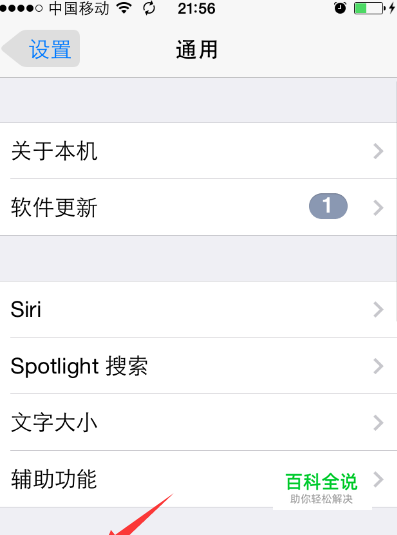Tap the 21:56 clock in status bar
The image size is (397, 535).
pyautogui.click(x=196, y=9)
